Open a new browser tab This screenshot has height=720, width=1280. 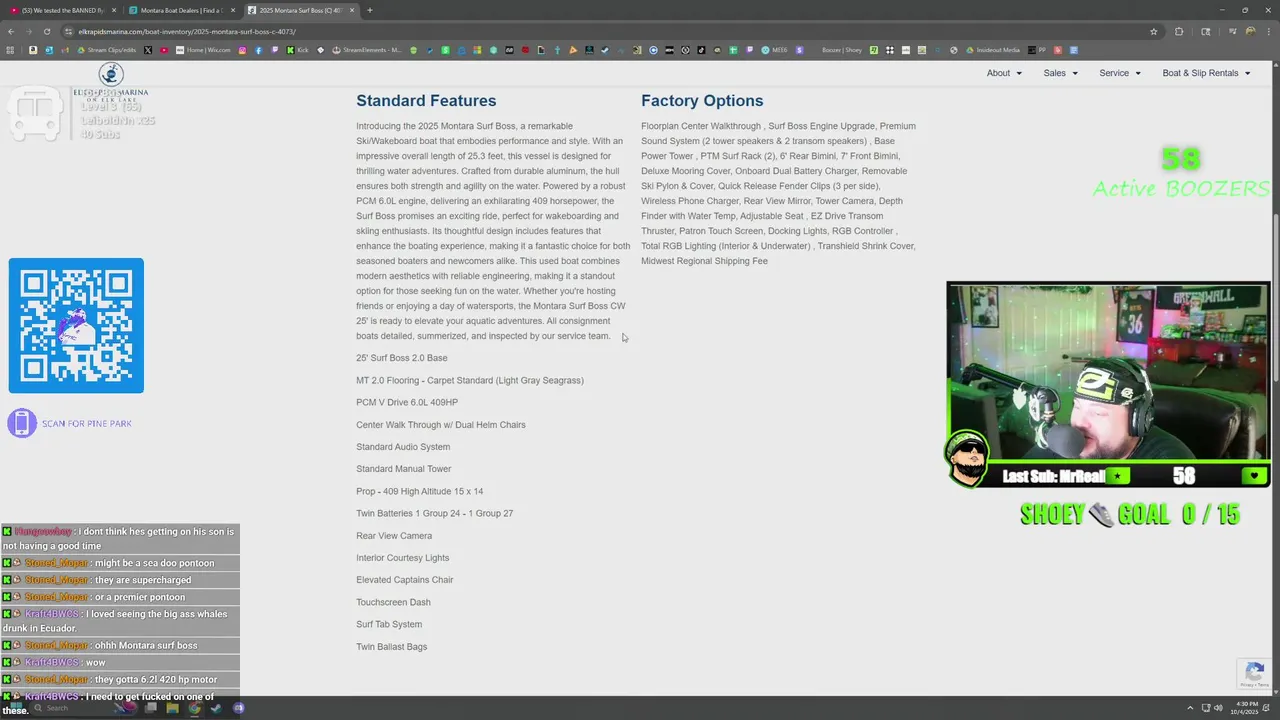(369, 10)
